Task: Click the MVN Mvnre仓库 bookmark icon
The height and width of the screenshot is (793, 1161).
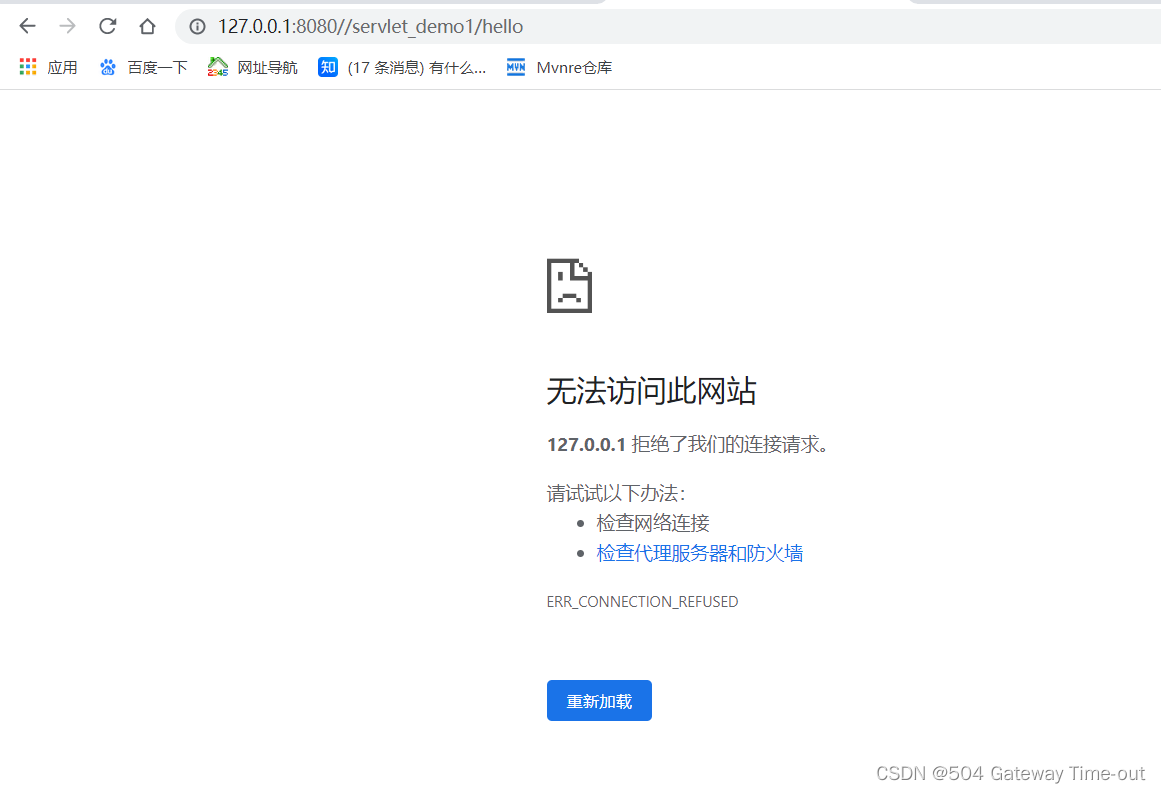Action: tap(515, 67)
